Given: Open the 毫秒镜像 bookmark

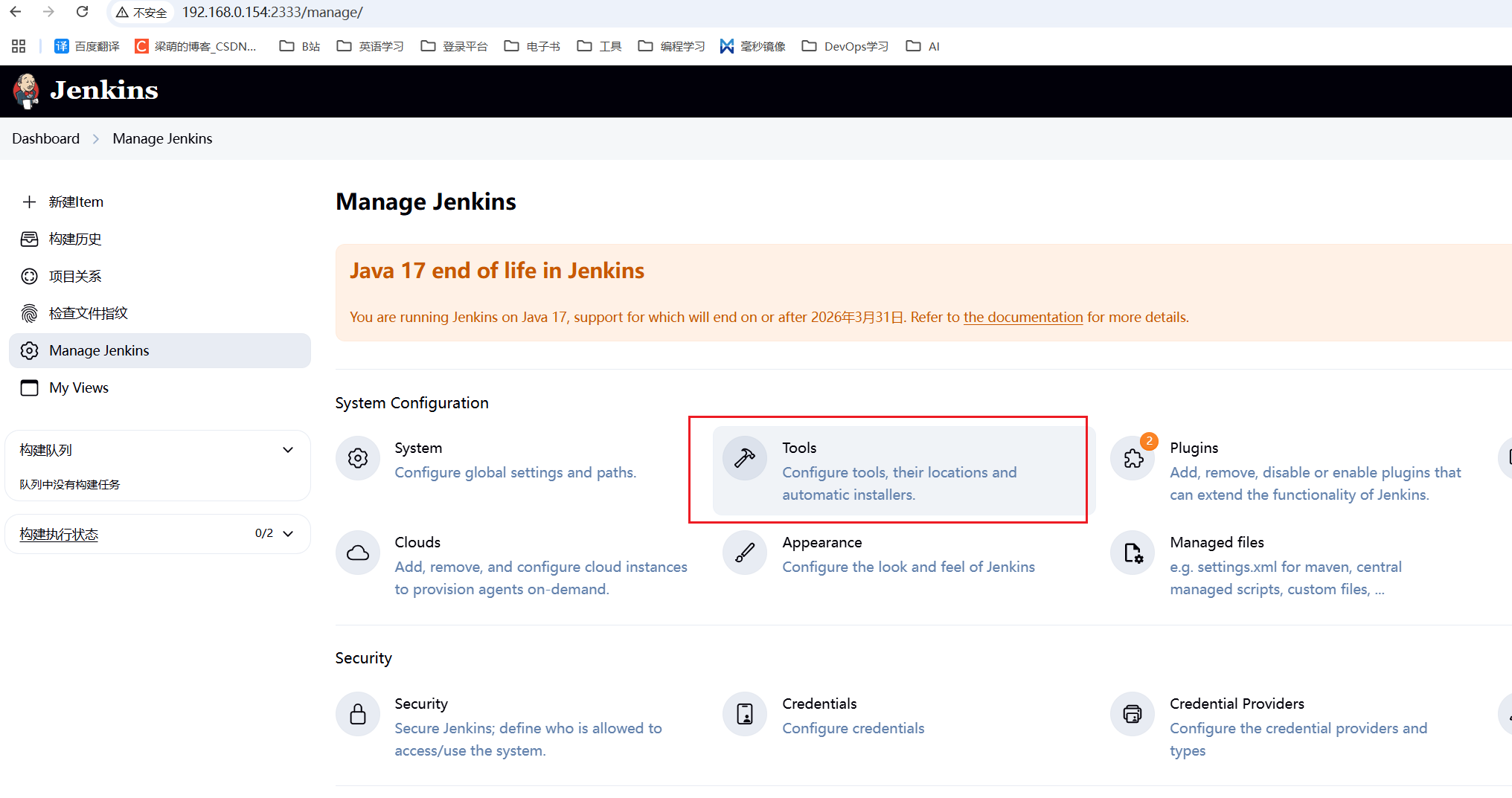Looking at the screenshot, I should [x=752, y=46].
